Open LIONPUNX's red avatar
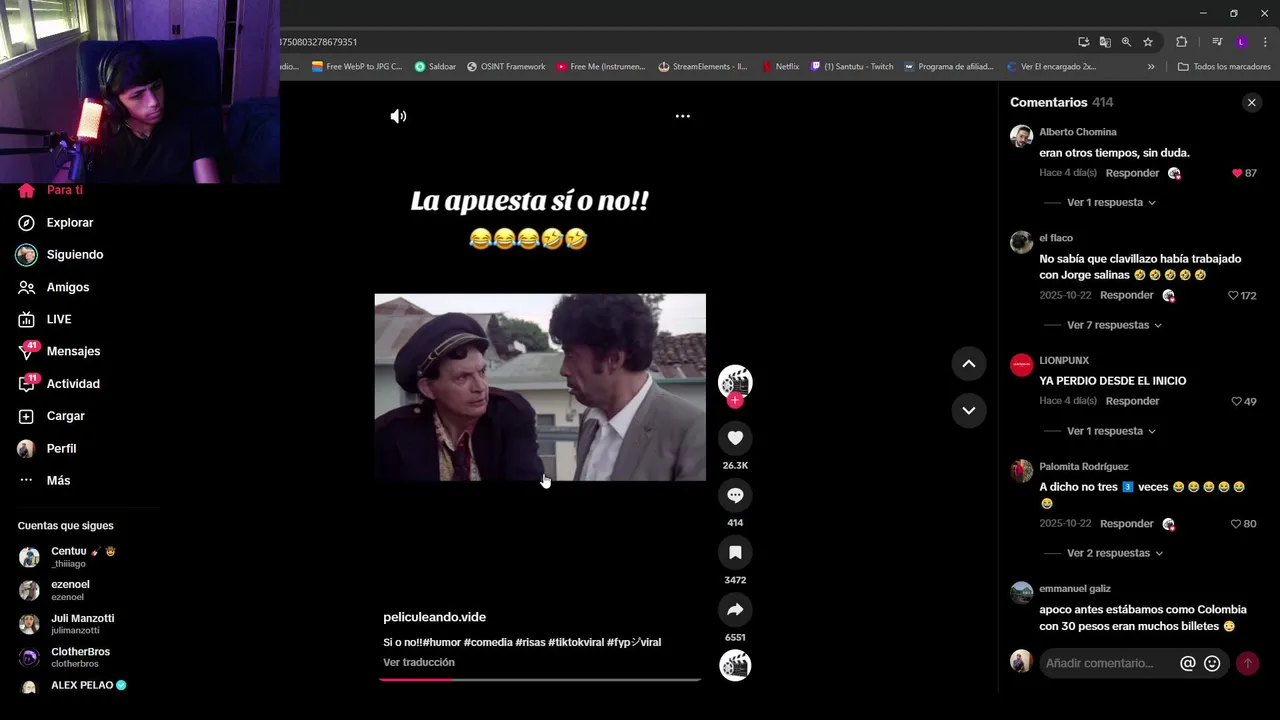The width and height of the screenshot is (1280, 720). 1021,365
